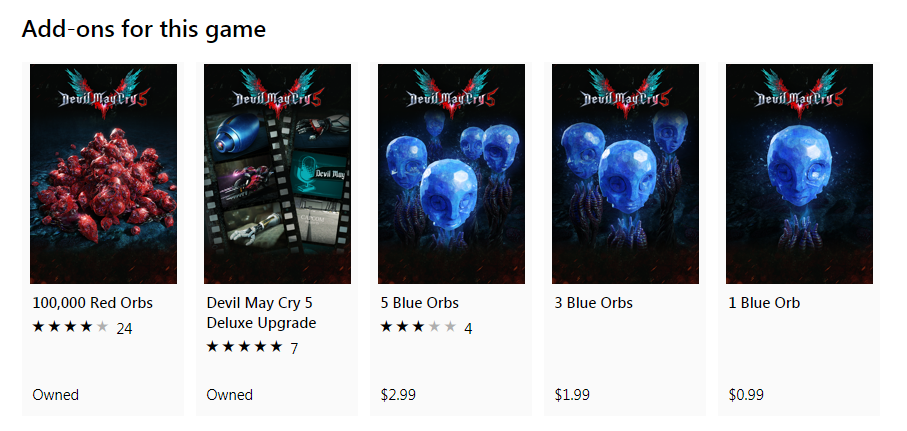Open the 3 Blue Orbs cover art

[x=625, y=174]
